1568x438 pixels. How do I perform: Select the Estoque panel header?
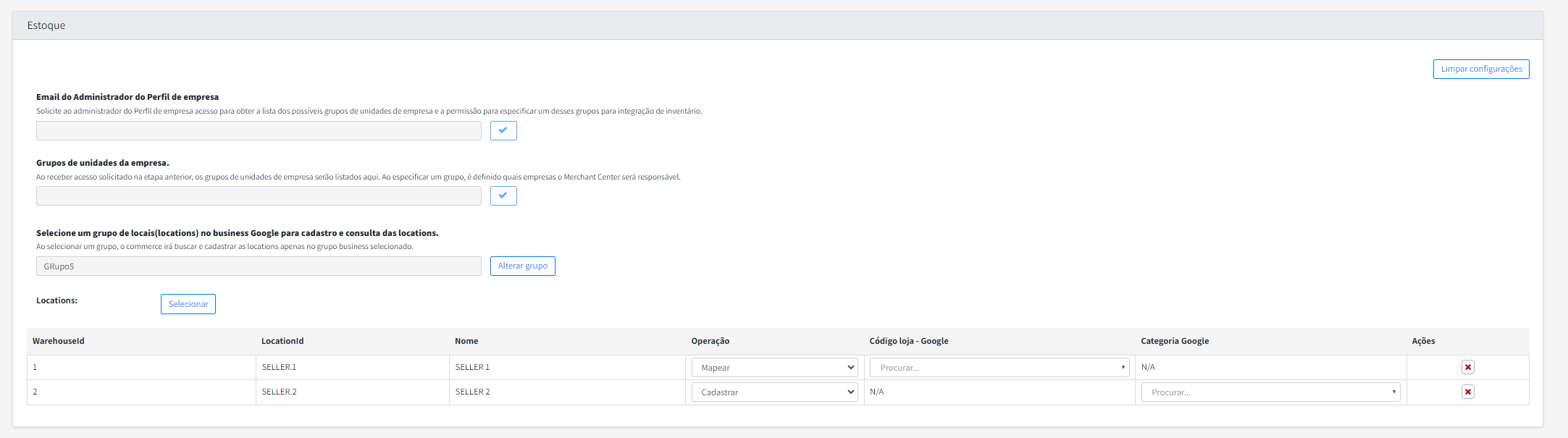(46, 25)
